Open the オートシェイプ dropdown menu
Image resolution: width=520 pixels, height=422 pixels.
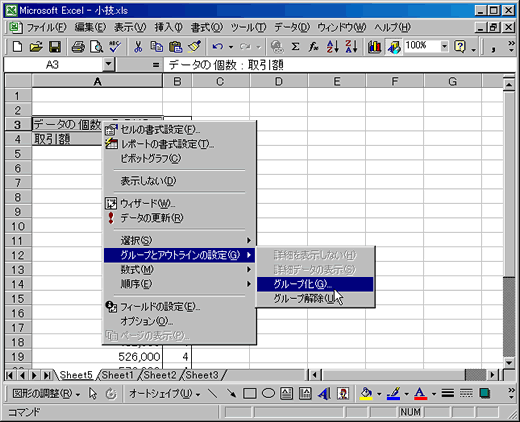[164, 394]
